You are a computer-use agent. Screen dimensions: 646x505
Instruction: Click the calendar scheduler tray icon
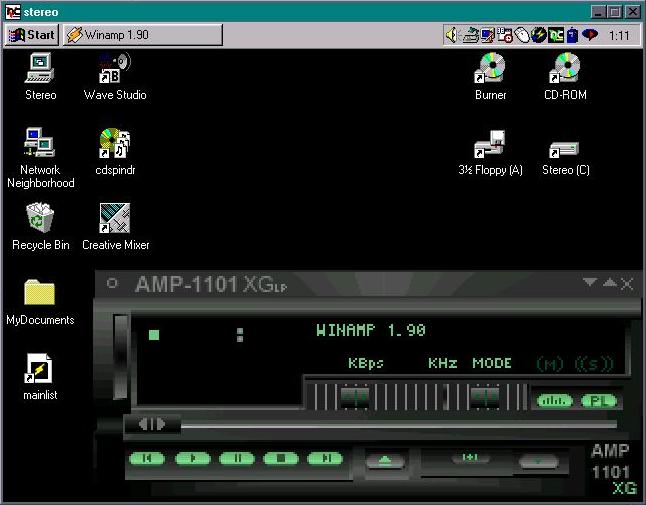coord(505,35)
